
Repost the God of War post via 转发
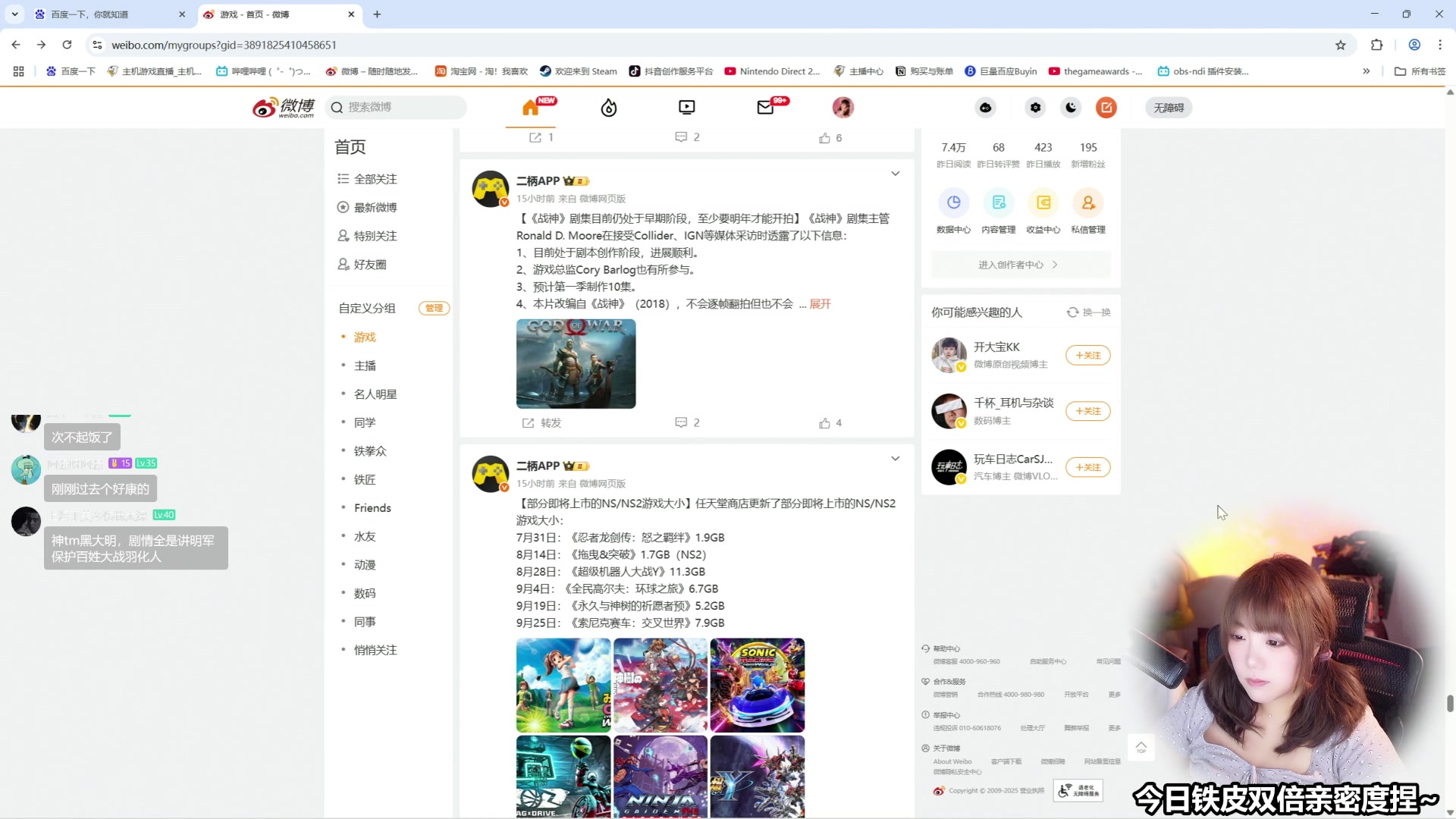click(x=541, y=423)
